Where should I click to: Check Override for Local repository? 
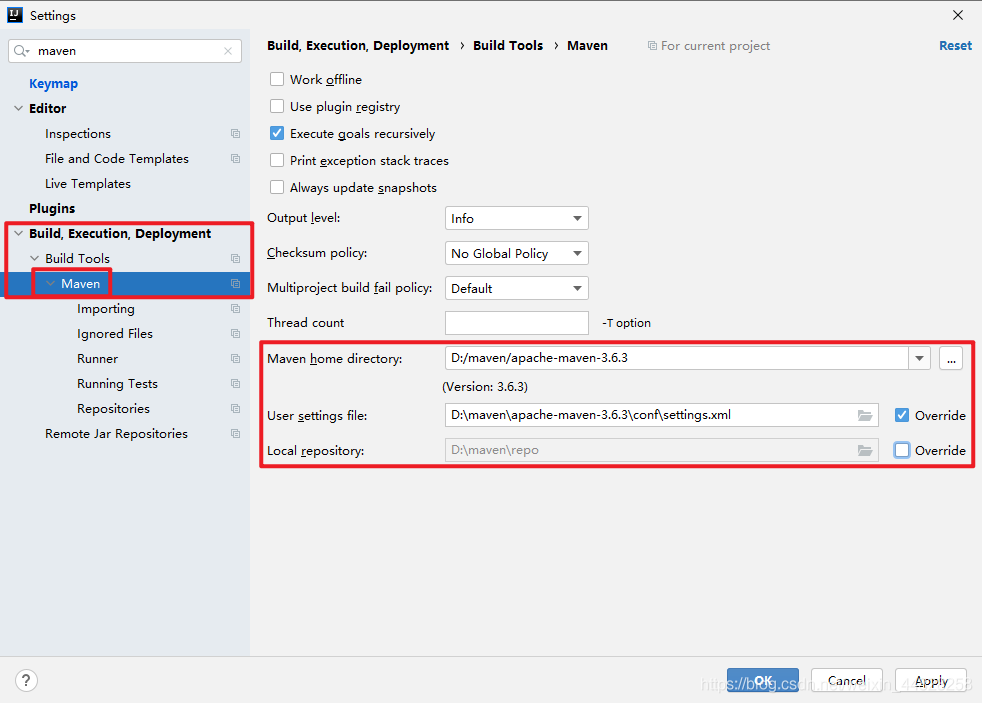tap(902, 450)
